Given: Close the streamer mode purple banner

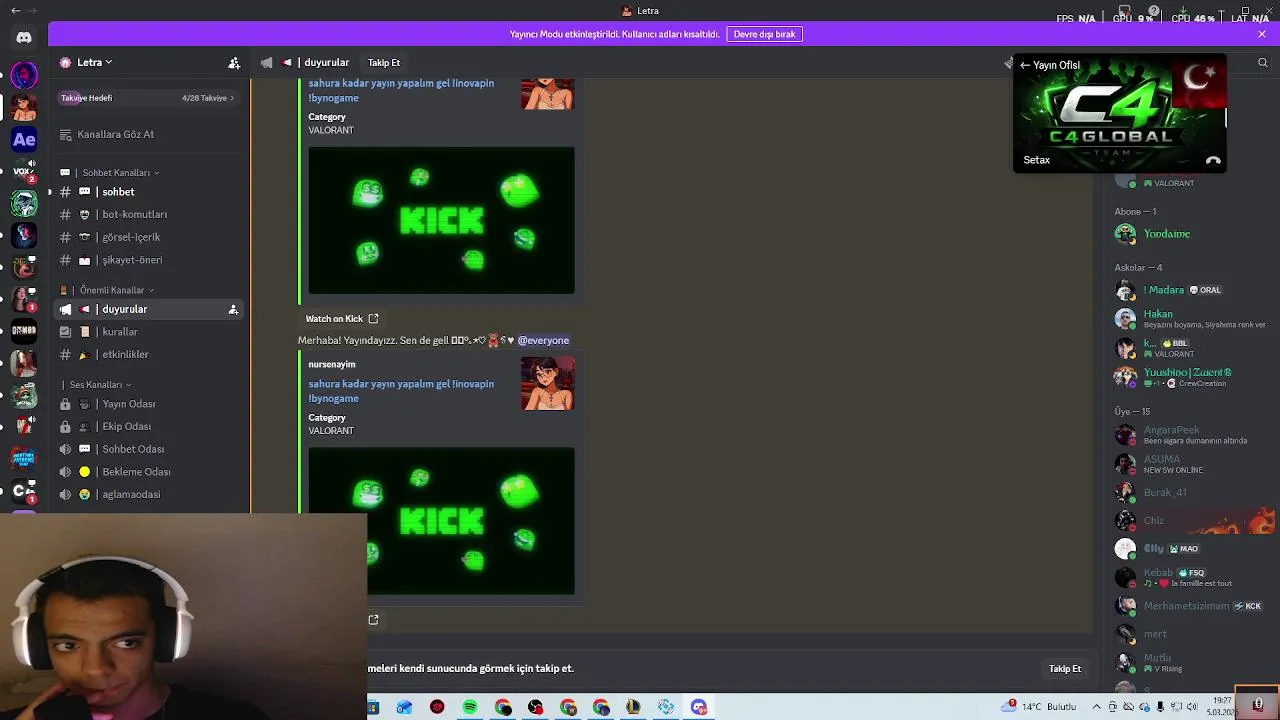Looking at the screenshot, I should coord(1262,34).
